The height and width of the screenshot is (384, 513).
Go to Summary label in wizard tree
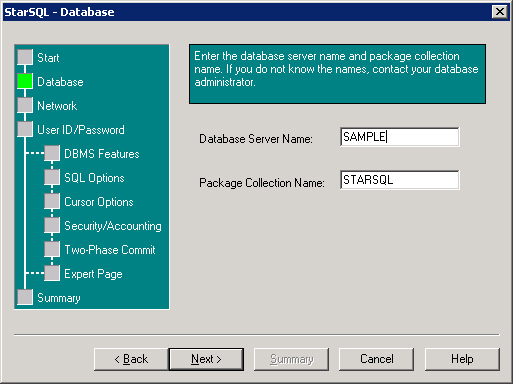tap(59, 298)
